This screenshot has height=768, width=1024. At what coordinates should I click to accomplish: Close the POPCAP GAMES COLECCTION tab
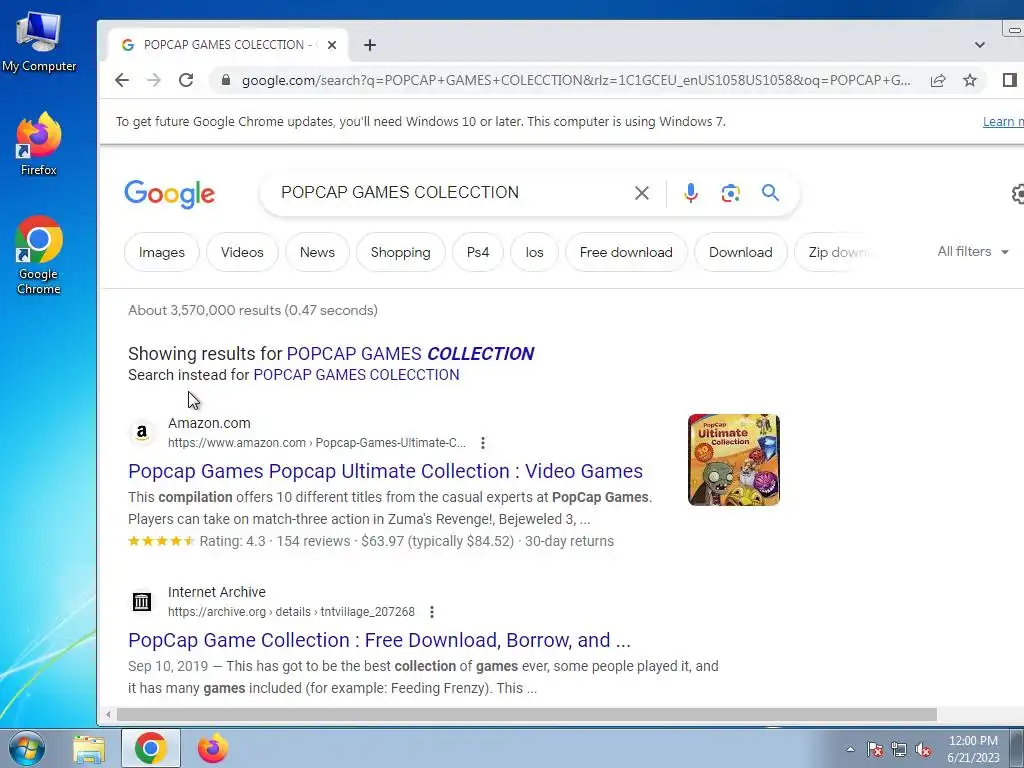tap(332, 45)
